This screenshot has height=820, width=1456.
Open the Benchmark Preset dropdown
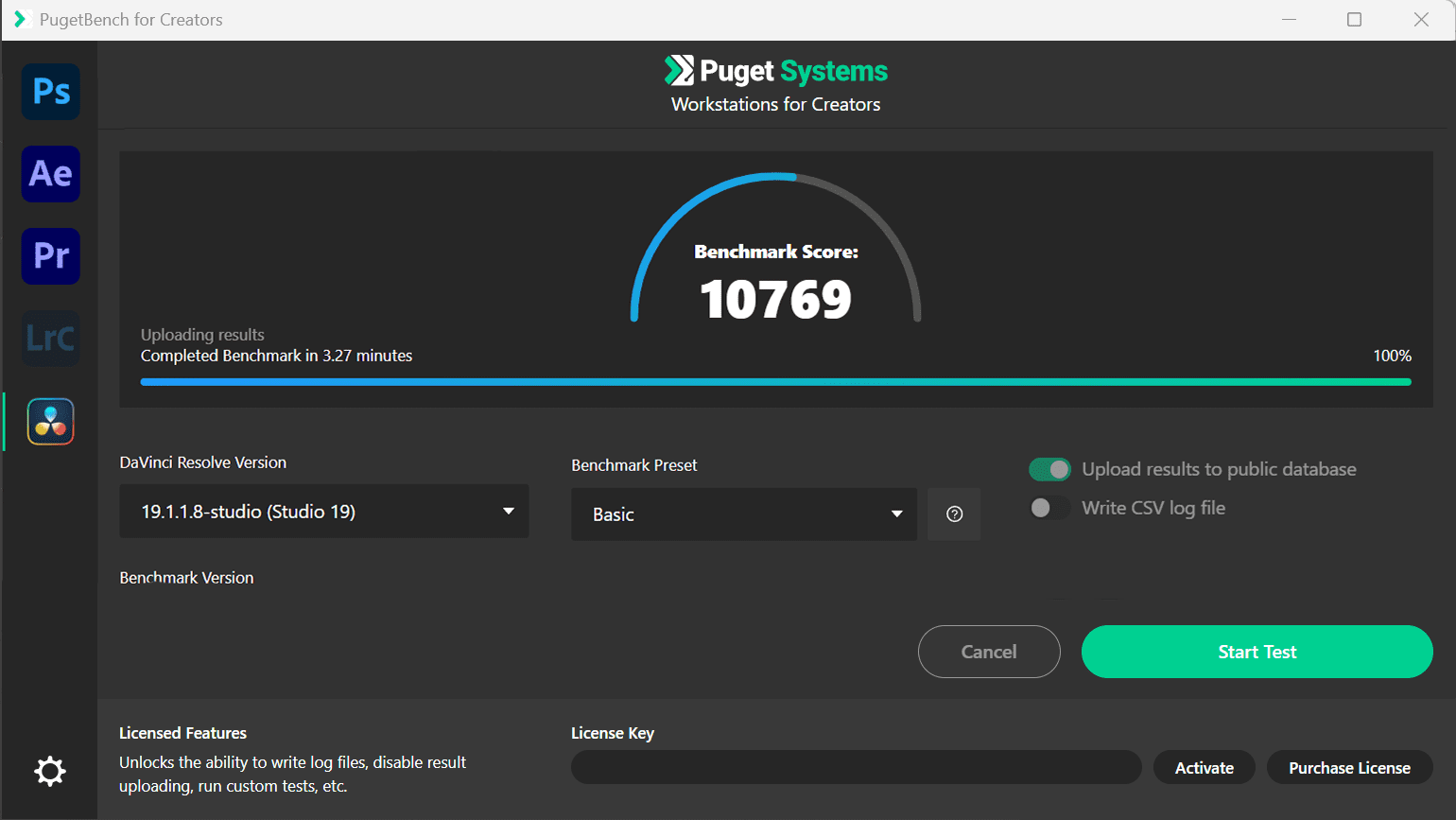(x=744, y=515)
